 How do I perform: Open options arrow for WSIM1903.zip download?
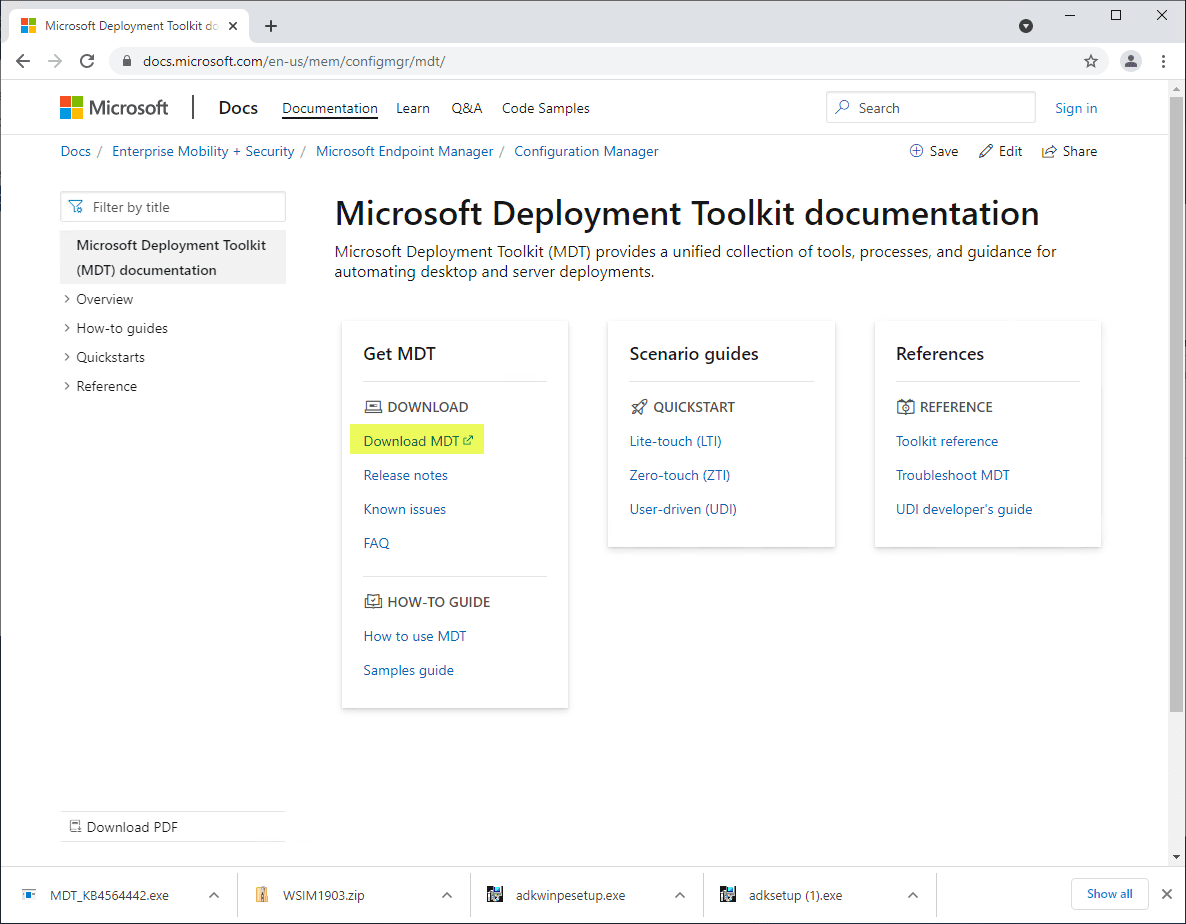tap(447, 895)
